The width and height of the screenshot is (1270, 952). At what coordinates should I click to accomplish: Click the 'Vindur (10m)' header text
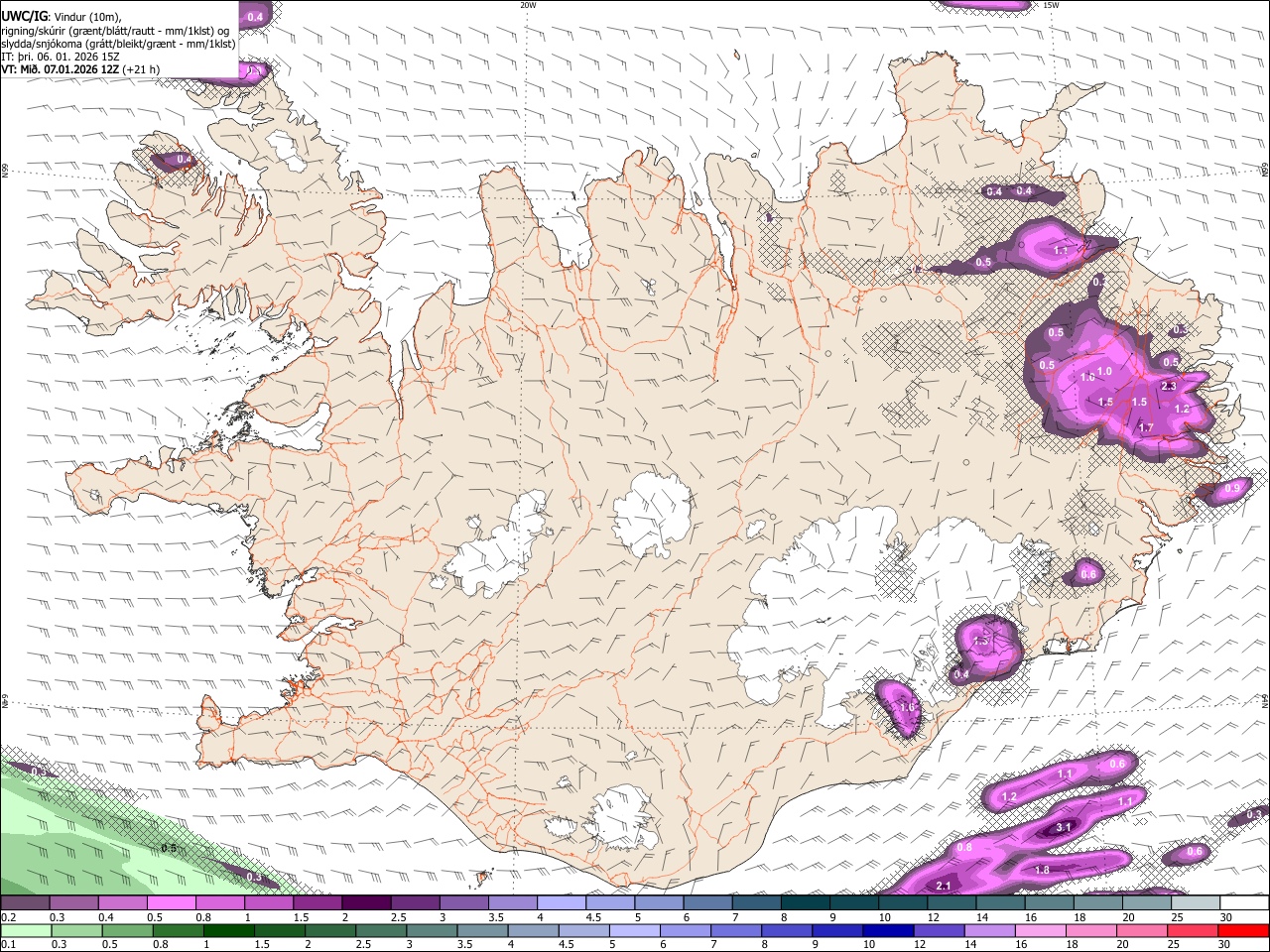[88, 17]
